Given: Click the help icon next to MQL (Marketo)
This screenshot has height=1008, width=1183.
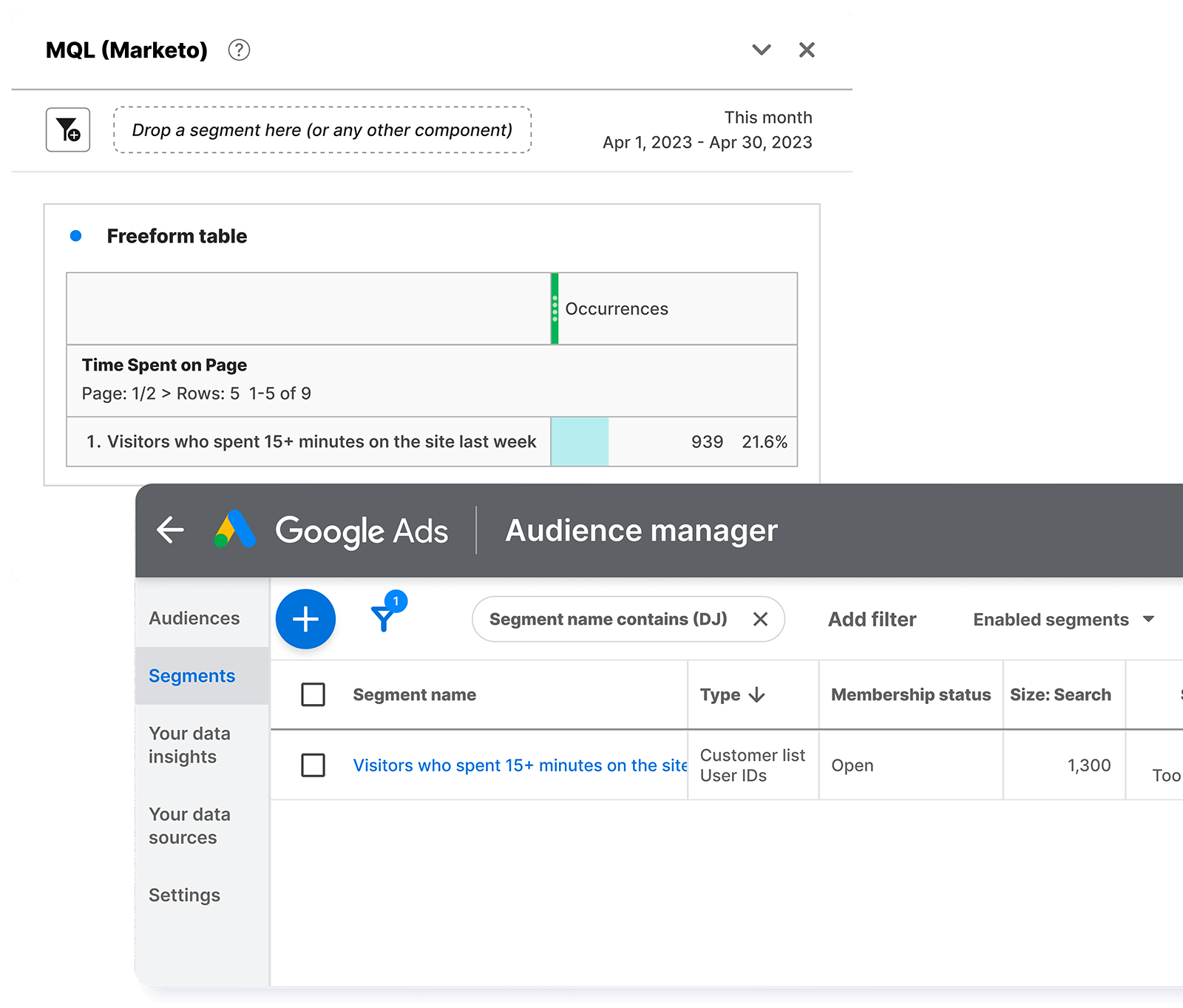Looking at the screenshot, I should tap(239, 50).
